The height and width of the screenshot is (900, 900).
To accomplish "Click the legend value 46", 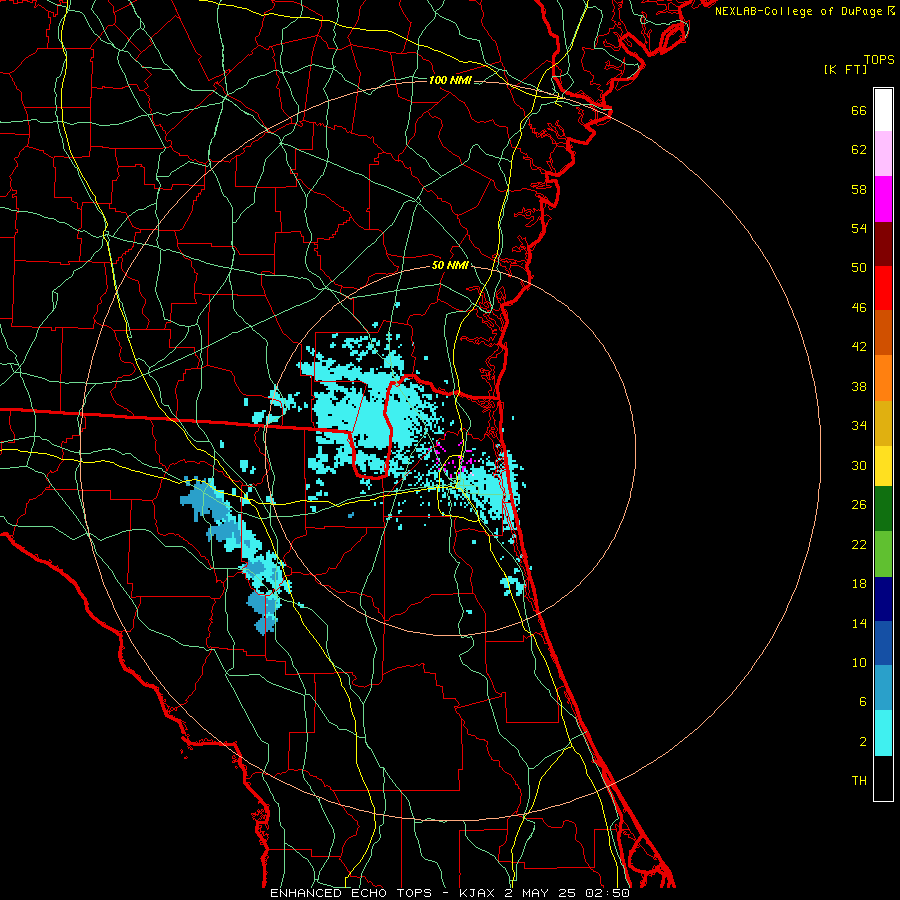I will (x=859, y=308).
